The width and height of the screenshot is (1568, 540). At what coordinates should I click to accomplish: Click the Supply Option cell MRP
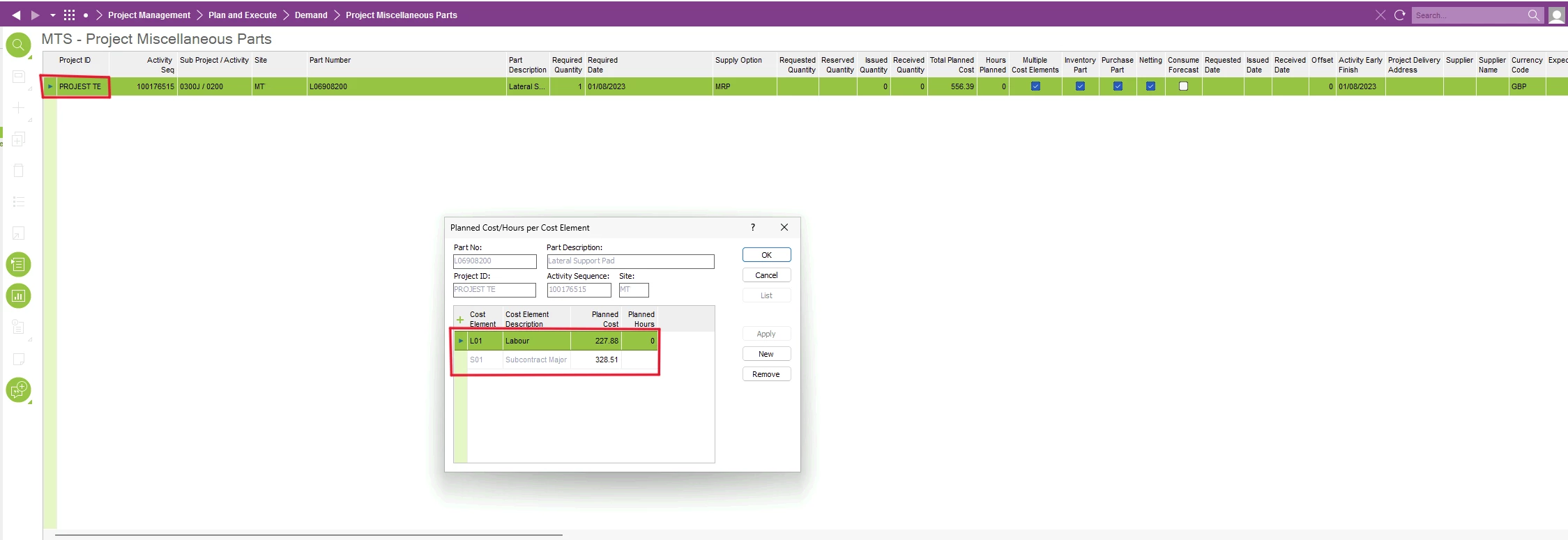[x=745, y=86]
